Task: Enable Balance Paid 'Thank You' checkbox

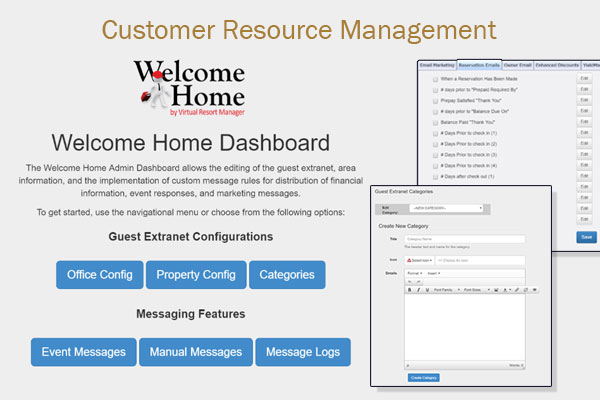Action: [435, 122]
